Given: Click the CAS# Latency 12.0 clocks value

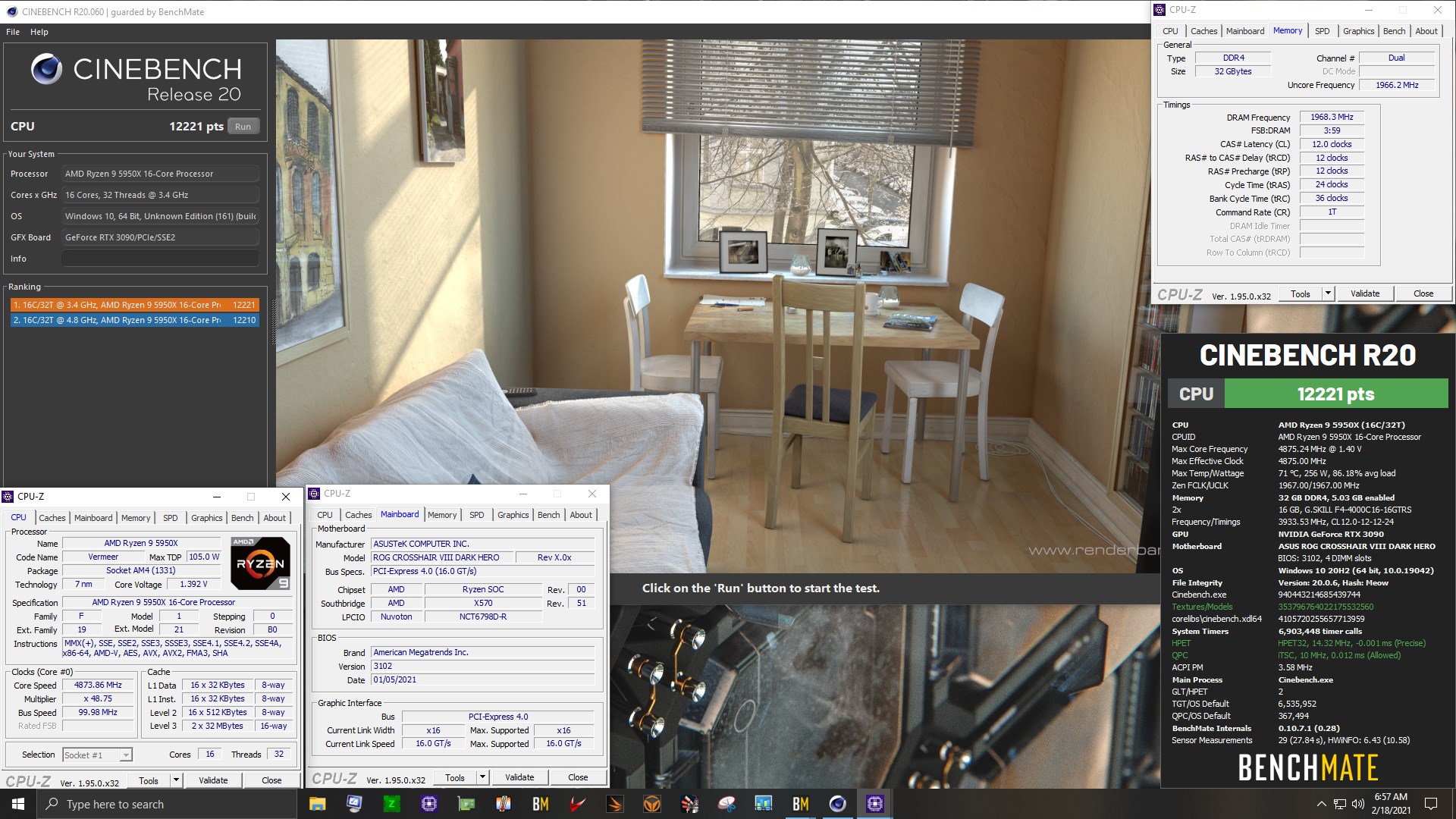Looking at the screenshot, I should click(x=1332, y=144).
